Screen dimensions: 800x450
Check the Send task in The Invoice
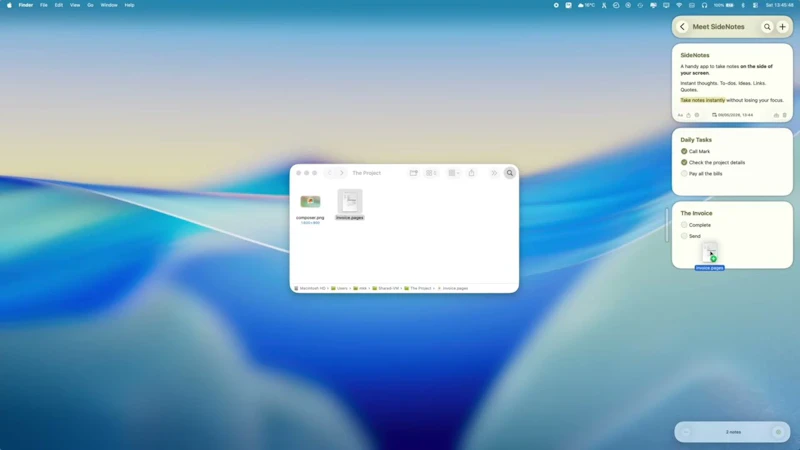point(684,236)
